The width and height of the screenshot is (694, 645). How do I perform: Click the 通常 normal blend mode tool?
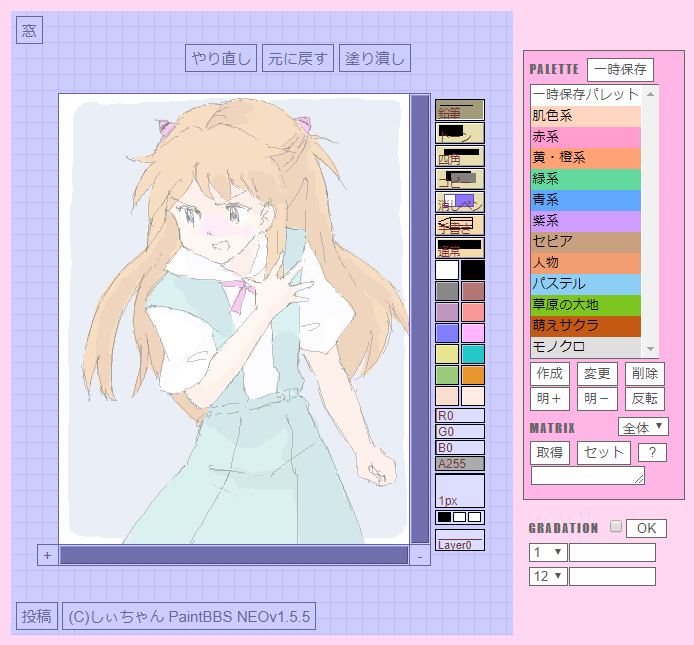coord(460,248)
